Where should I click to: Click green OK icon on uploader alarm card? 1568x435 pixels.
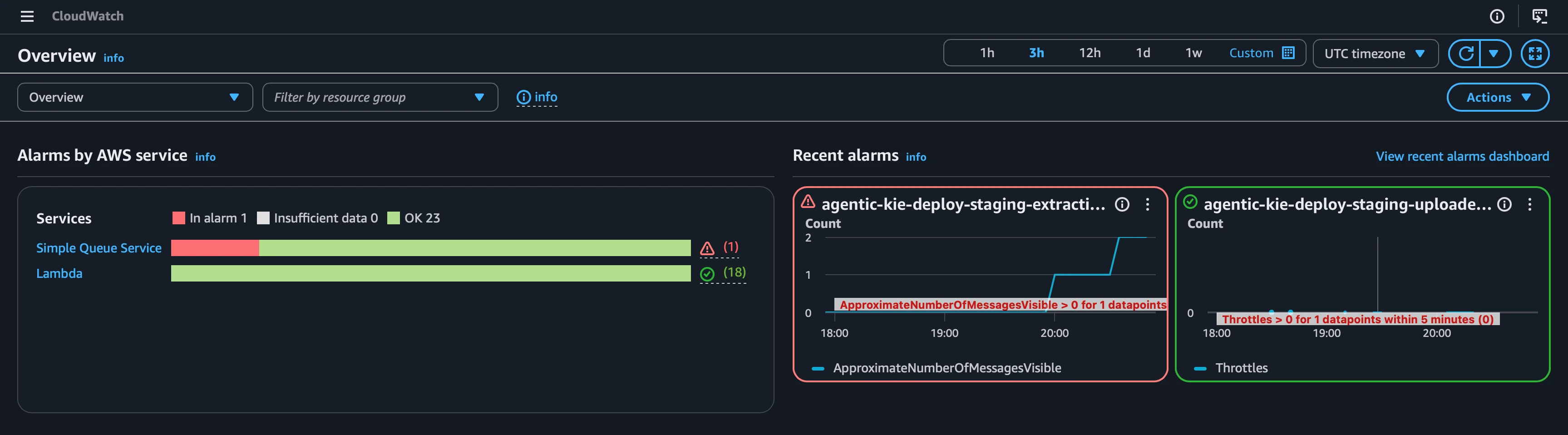coord(1190,201)
